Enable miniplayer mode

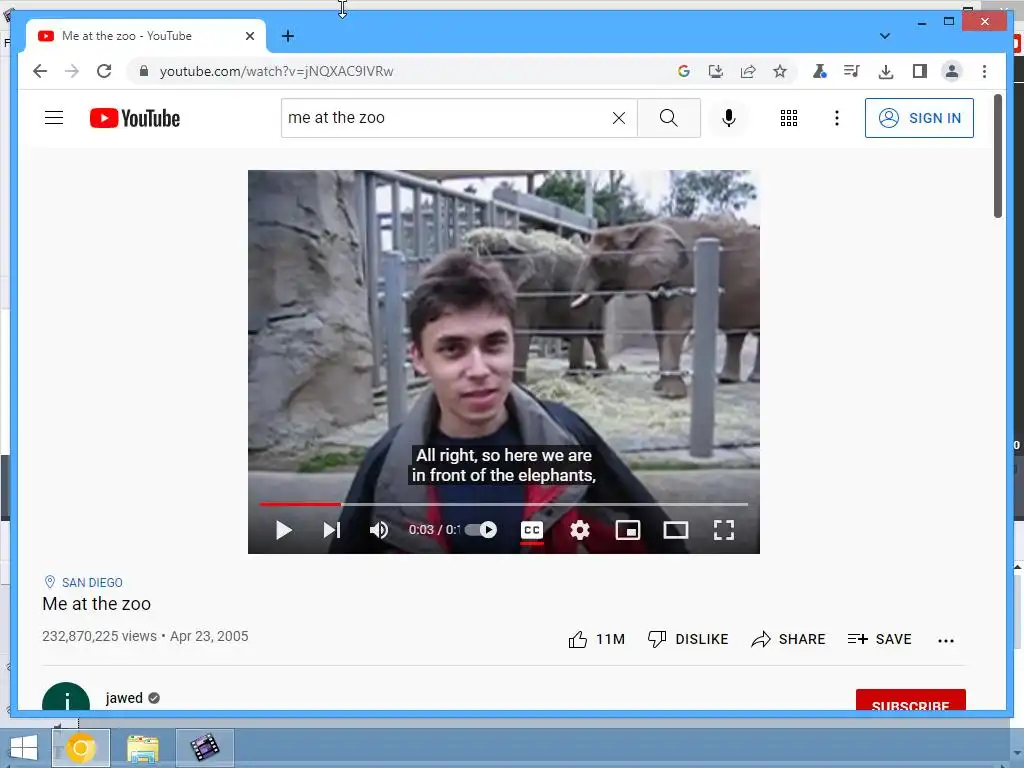coord(628,530)
